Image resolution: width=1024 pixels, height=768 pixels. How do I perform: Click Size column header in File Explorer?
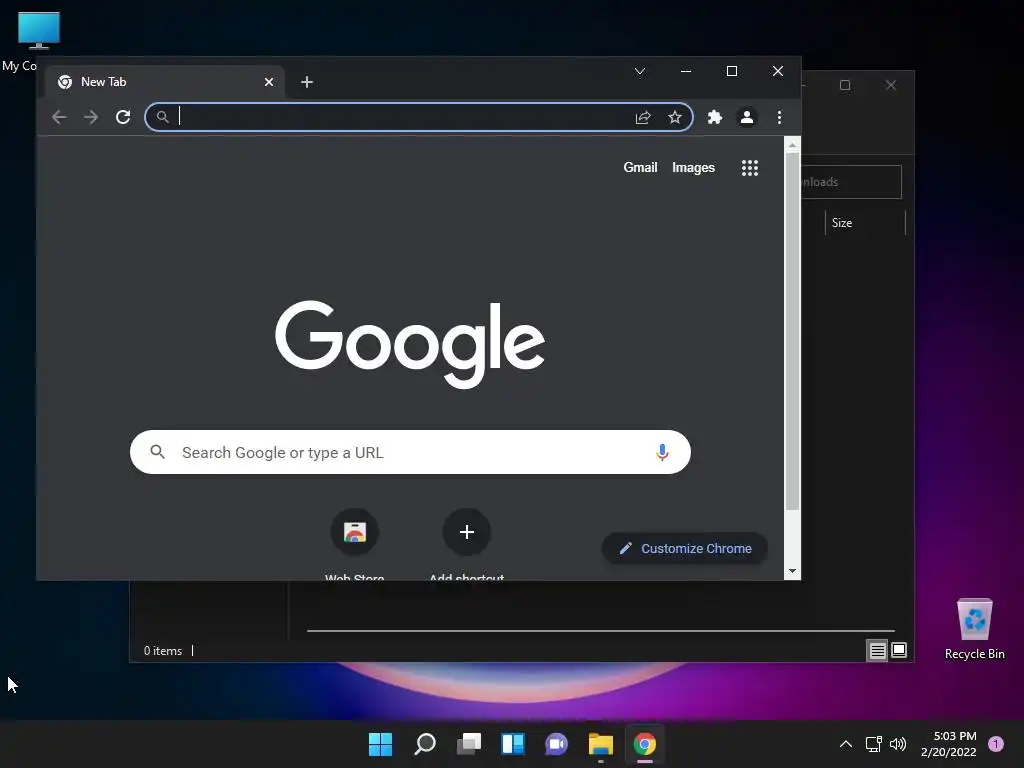(x=865, y=223)
